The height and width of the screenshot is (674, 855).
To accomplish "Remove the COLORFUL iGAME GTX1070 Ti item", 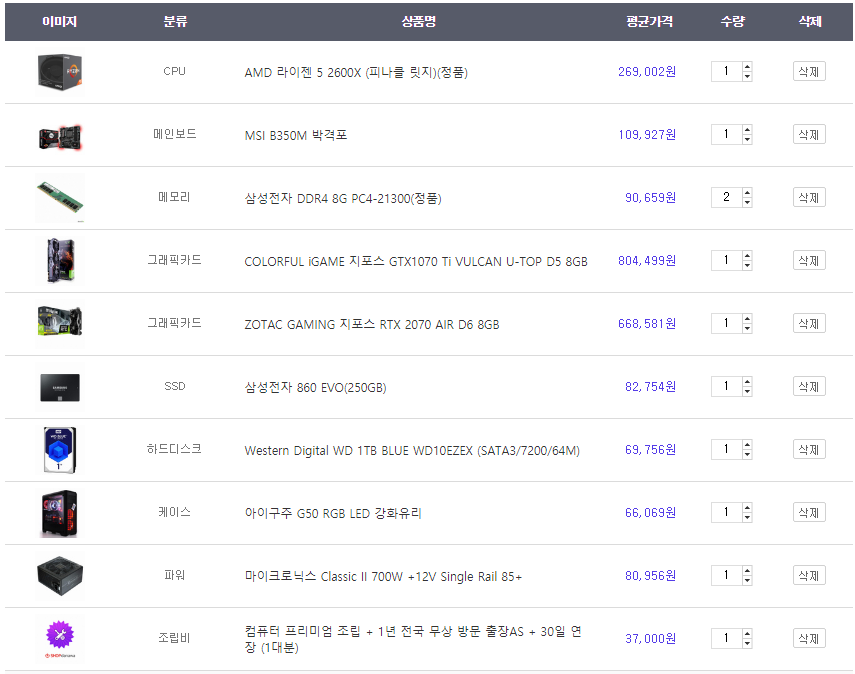I will [x=809, y=261].
